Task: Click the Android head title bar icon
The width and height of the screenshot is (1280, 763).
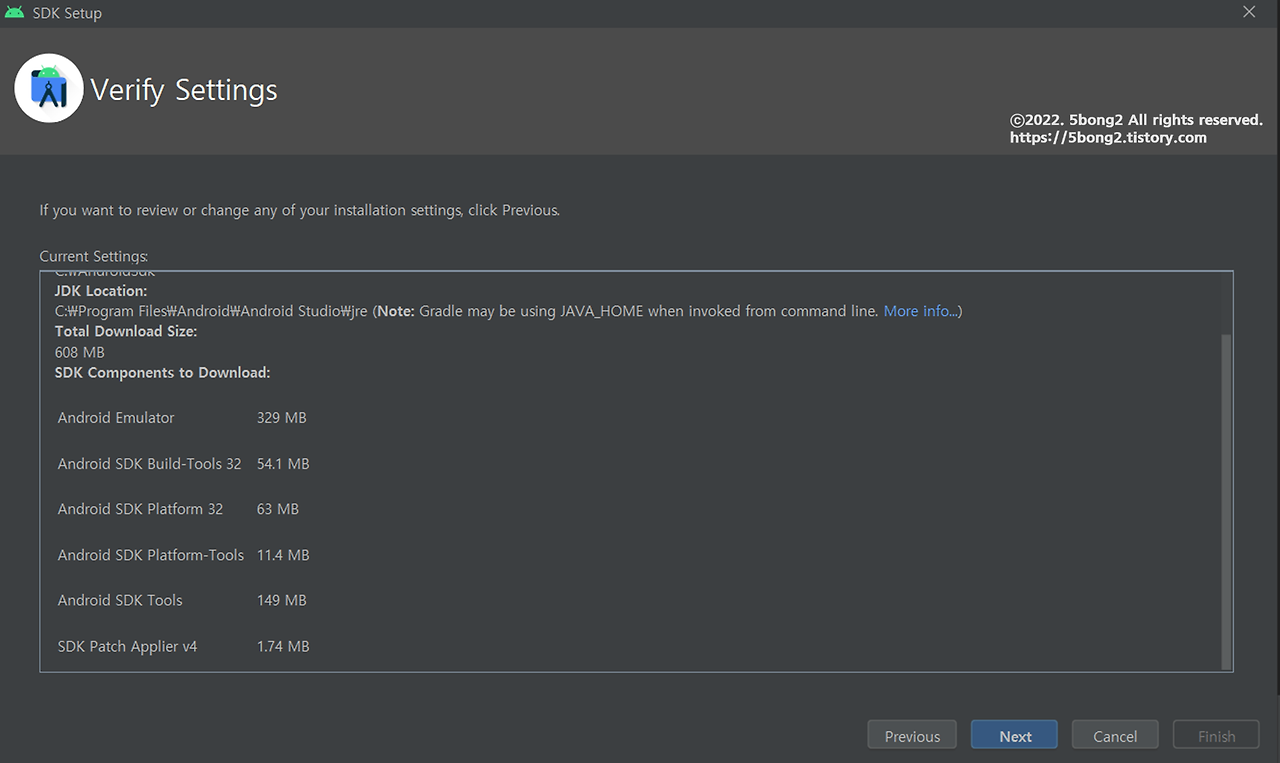Action: click(14, 13)
